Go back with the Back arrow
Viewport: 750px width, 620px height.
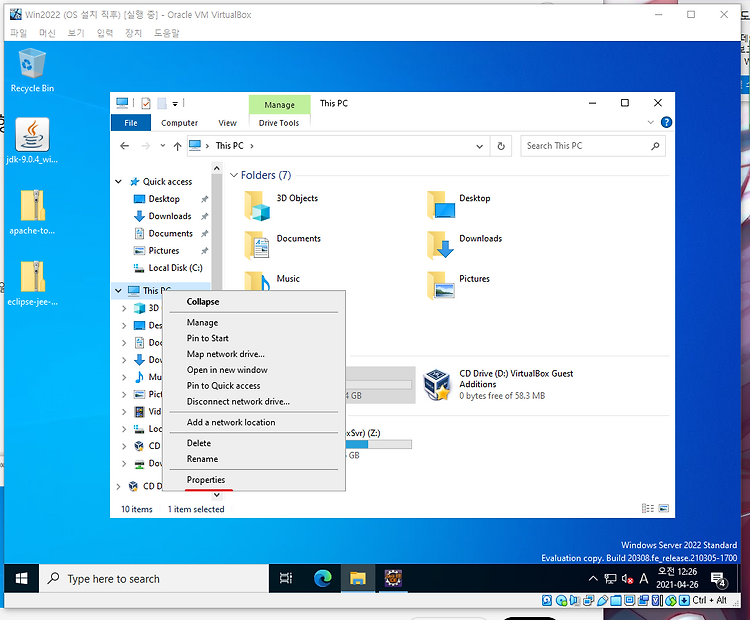click(x=124, y=146)
